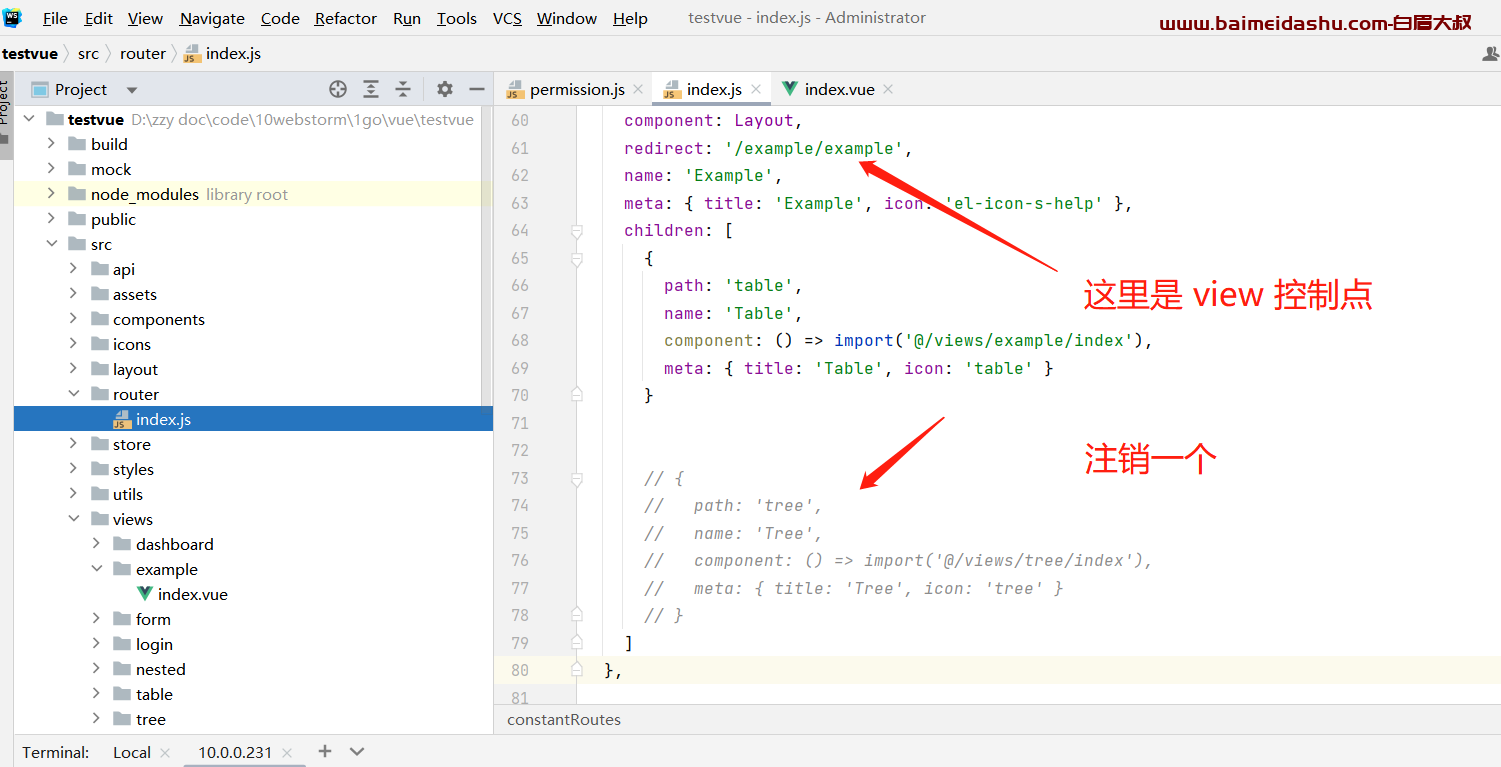Viewport: 1501px width, 767px height.
Task: Close the Local terminal tab
Action: pyautogui.click(x=165, y=753)
